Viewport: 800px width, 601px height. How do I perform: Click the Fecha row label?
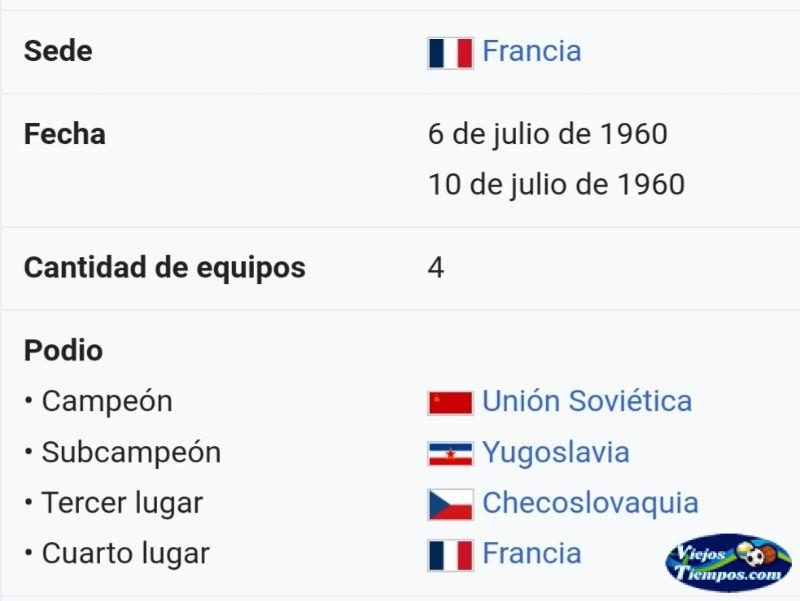65,134
